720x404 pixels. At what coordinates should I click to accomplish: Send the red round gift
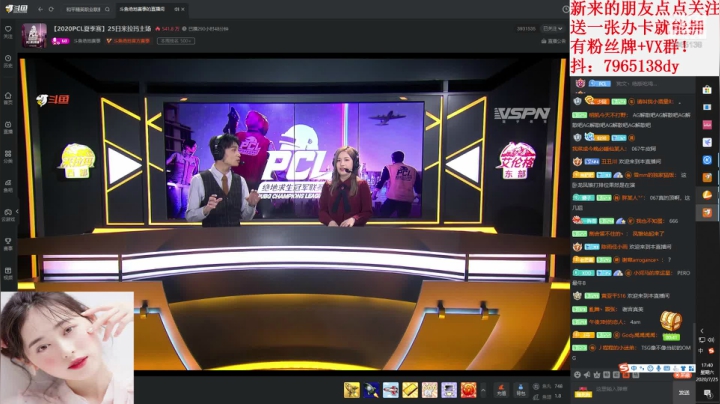click(469, 390)
